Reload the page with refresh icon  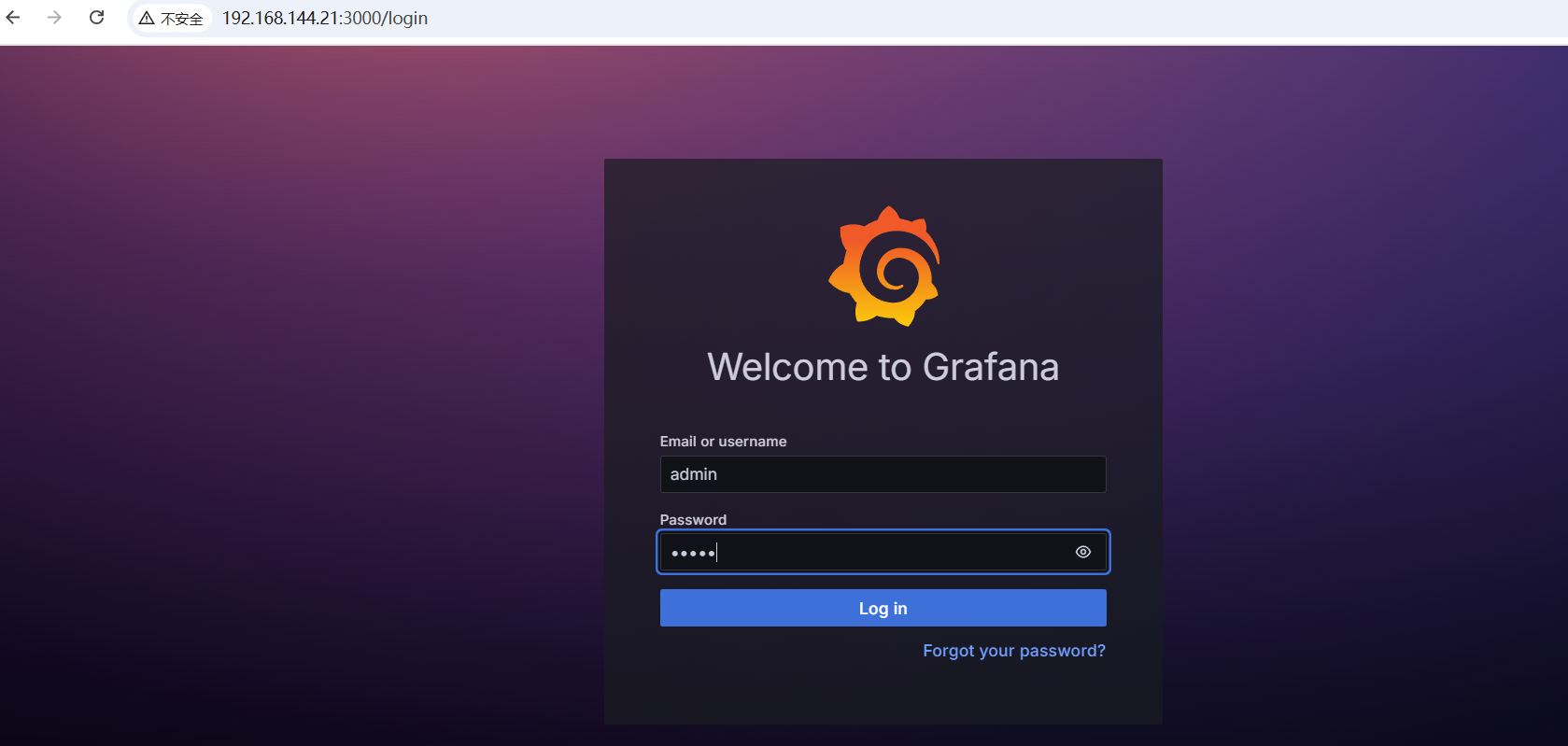pyautogui.click(x=96, y=18)
